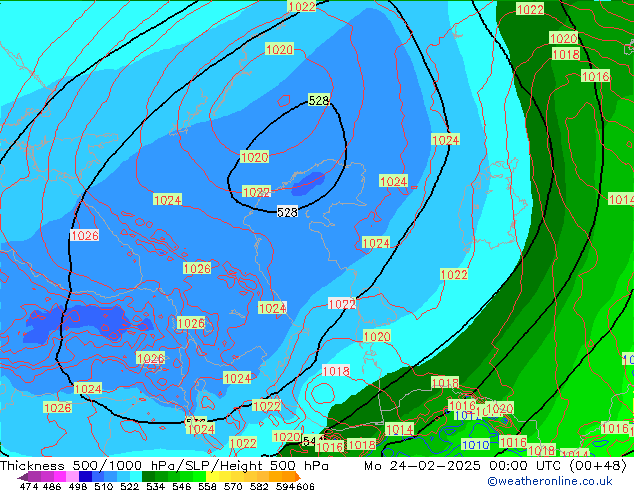Click the '528' contour label on white background
634x490 pixels.
(x=287, y=212)
